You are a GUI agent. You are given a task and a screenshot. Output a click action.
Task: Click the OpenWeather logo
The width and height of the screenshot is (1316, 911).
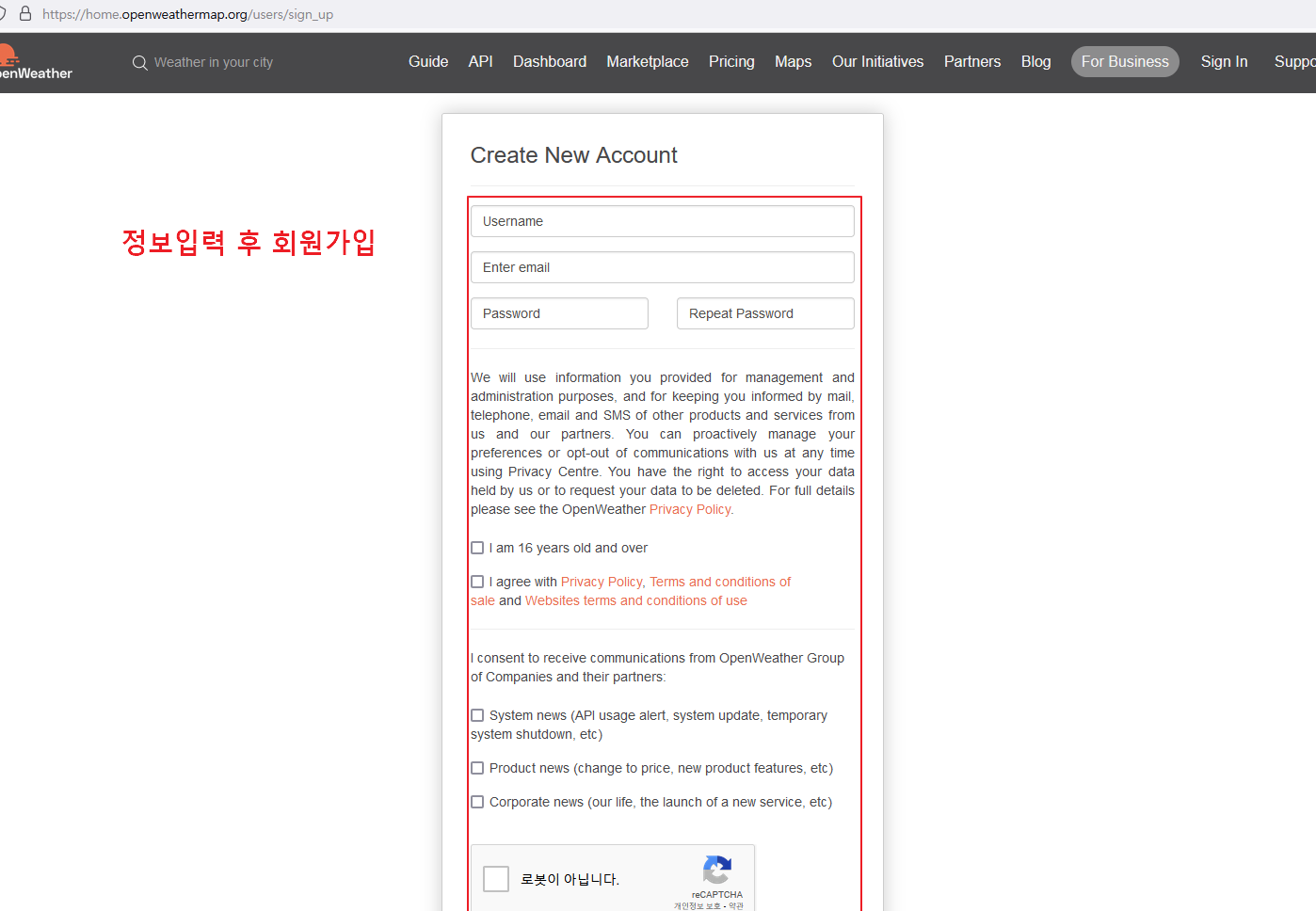[35, 62]
